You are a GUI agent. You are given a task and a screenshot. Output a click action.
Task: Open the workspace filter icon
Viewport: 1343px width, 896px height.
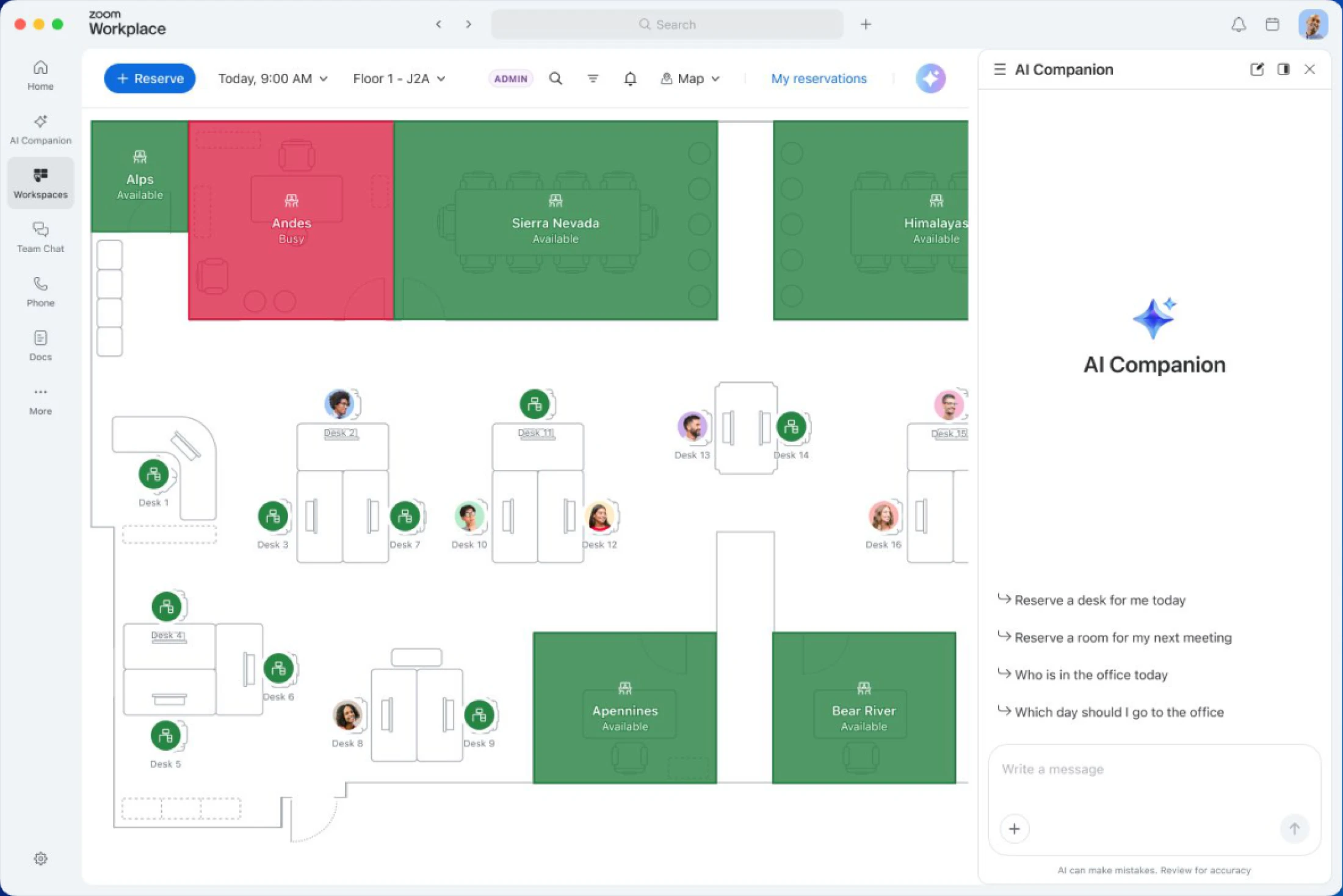pyautogui.click(x=593, y=78)
